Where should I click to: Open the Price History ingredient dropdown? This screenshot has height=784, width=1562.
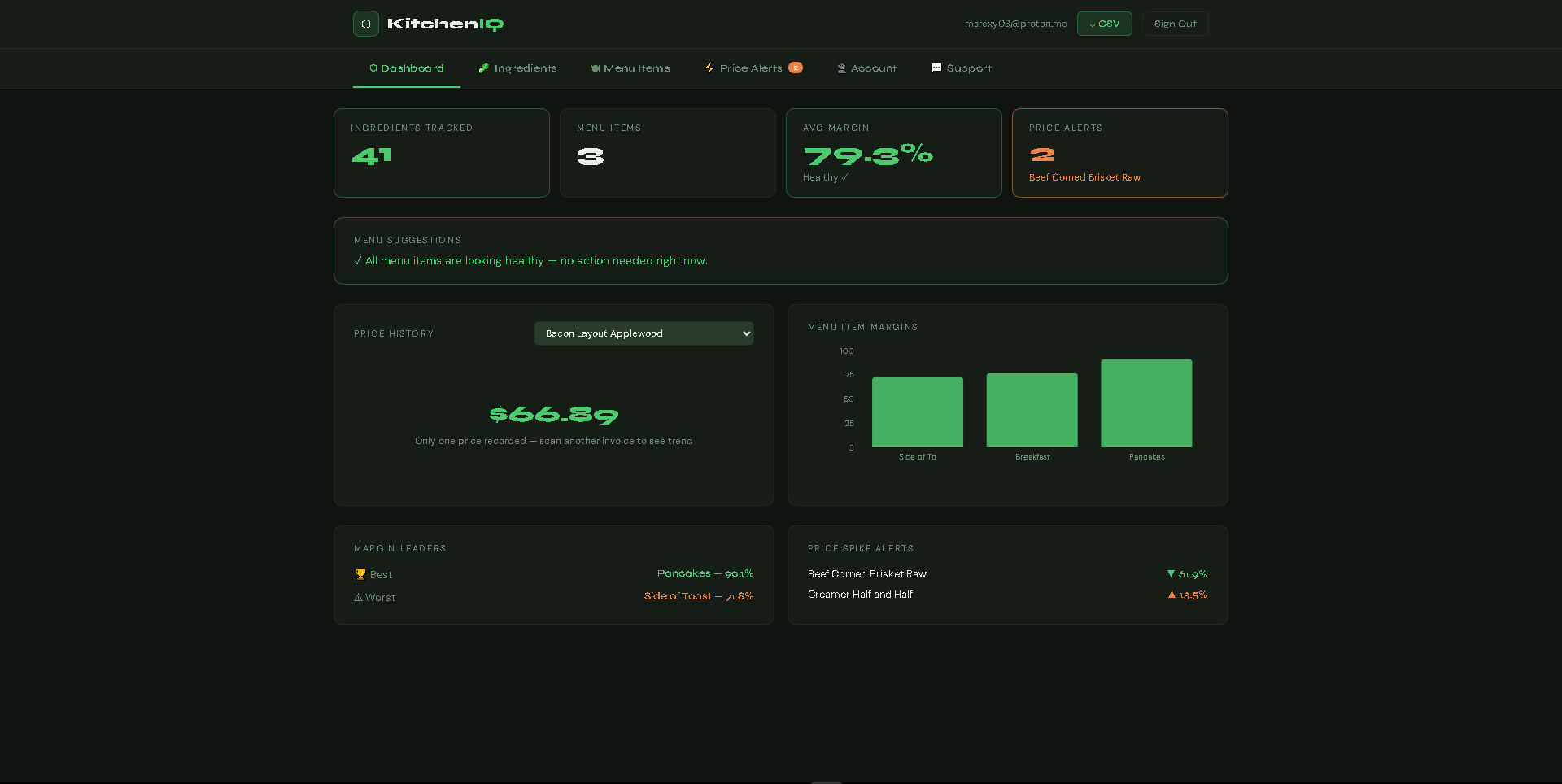coord(644,333)
